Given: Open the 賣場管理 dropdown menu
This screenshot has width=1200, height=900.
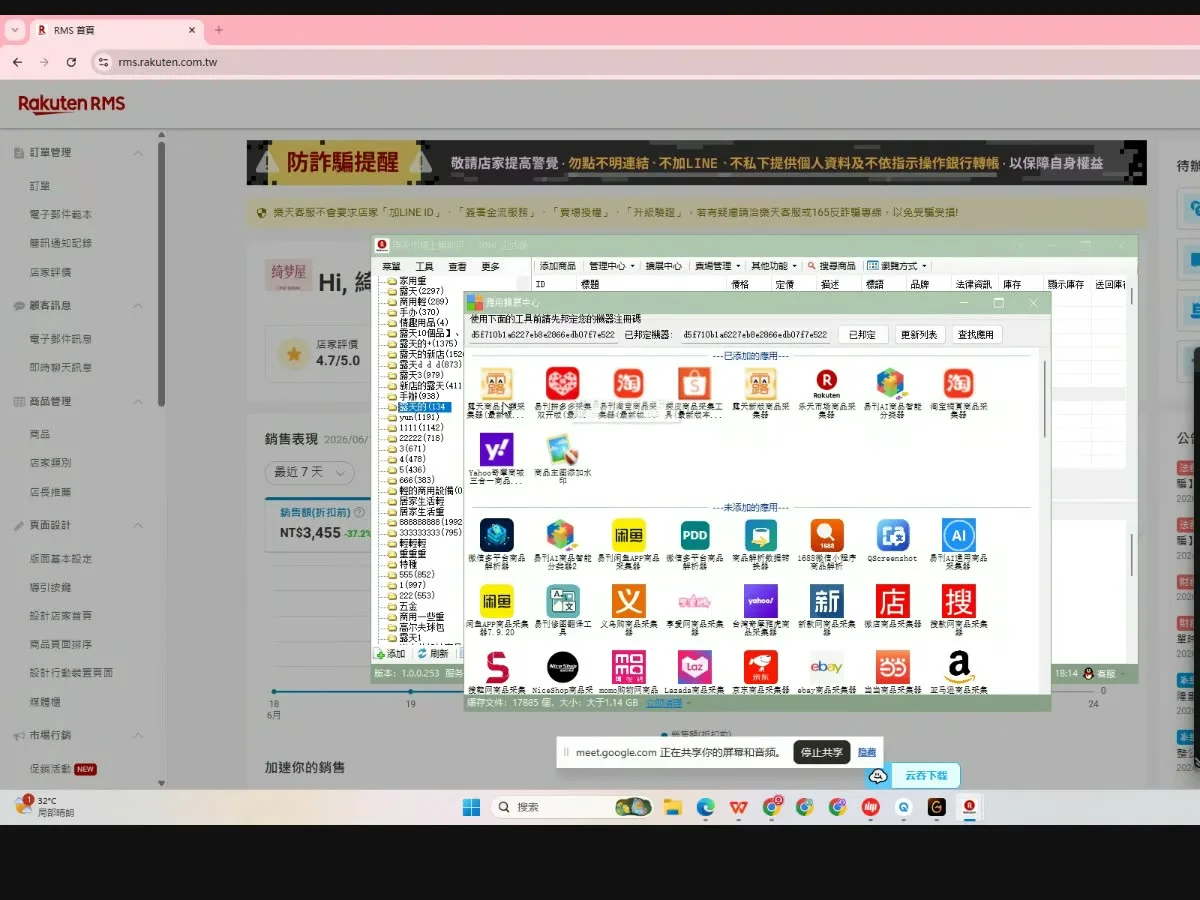Looking at the screenshot, I should (718, 266).
